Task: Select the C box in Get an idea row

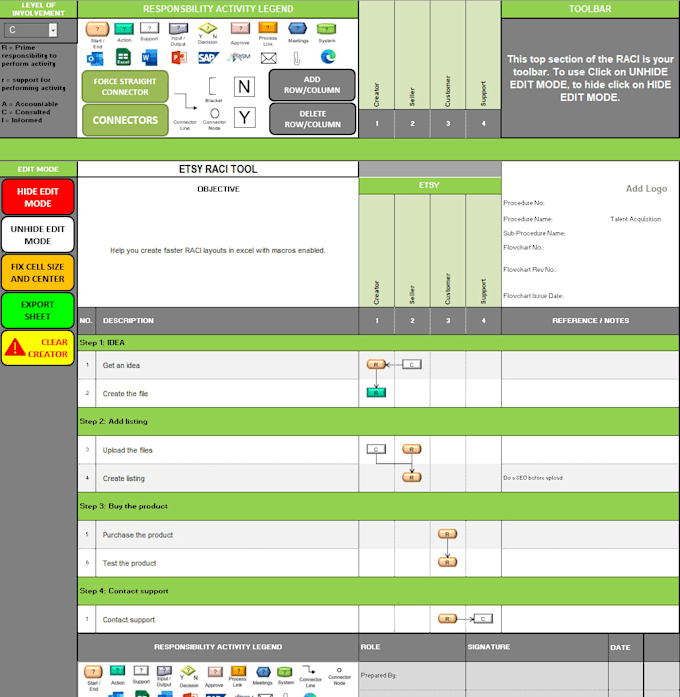Action: click(x=412, y=365)
